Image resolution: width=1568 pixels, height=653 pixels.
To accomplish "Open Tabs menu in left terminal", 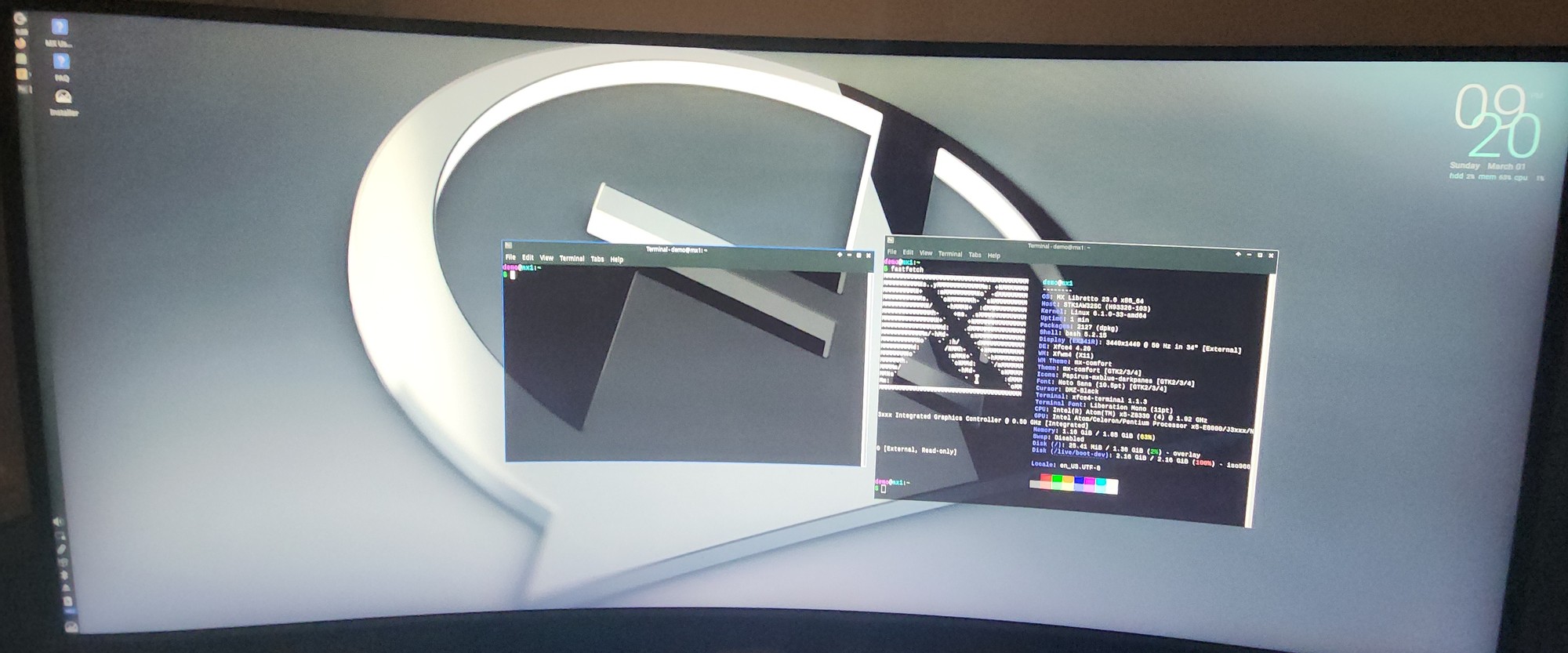I will click(x=597, y=259).
